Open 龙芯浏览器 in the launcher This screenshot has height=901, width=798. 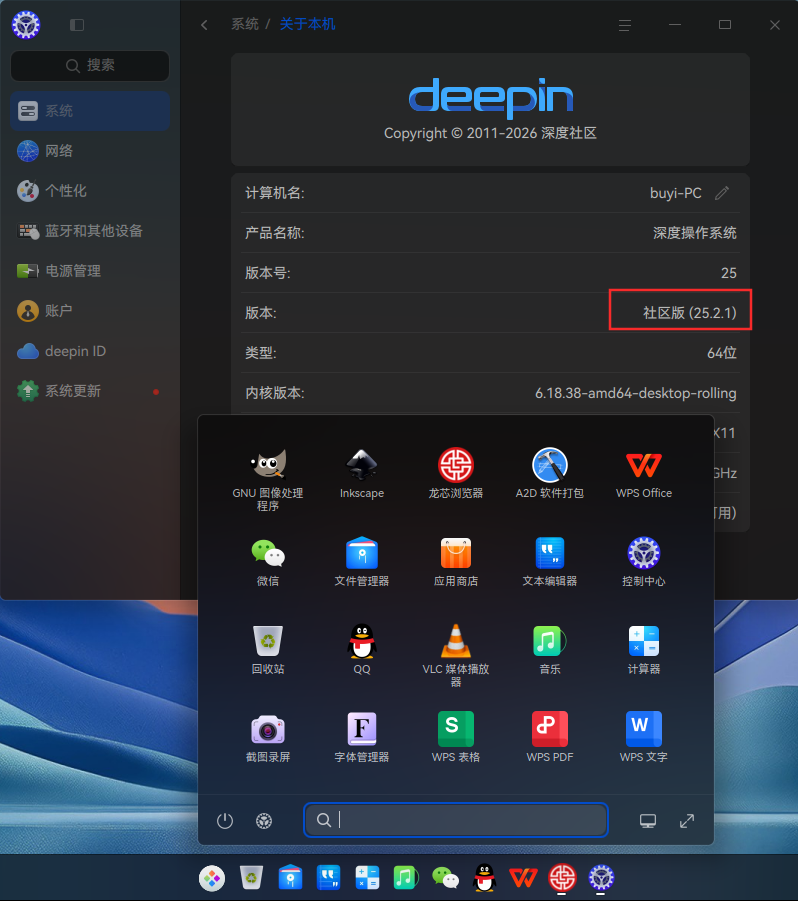click(456, 473)
